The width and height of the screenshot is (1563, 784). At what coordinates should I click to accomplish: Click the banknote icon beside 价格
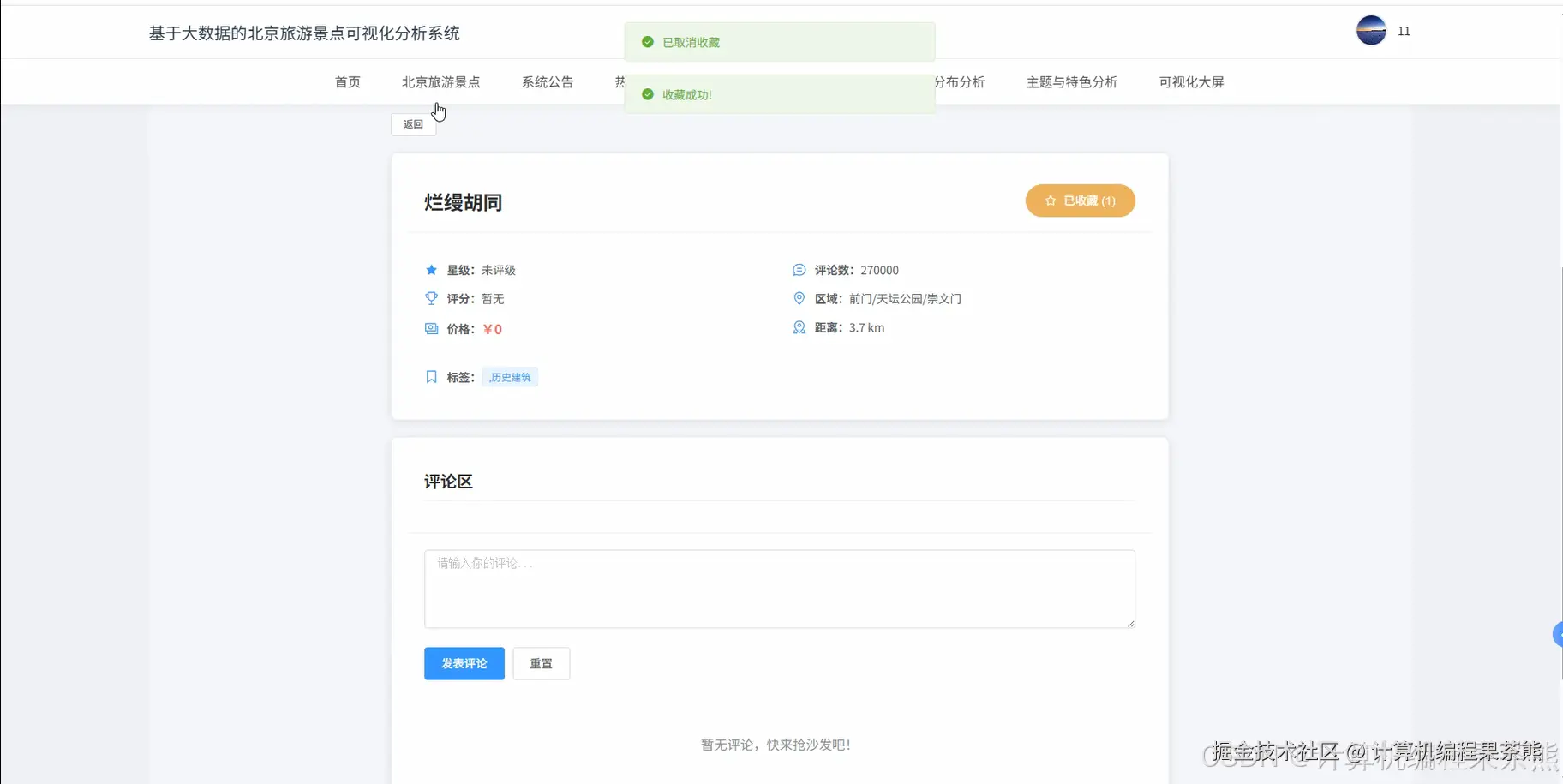tap(431, 328)
